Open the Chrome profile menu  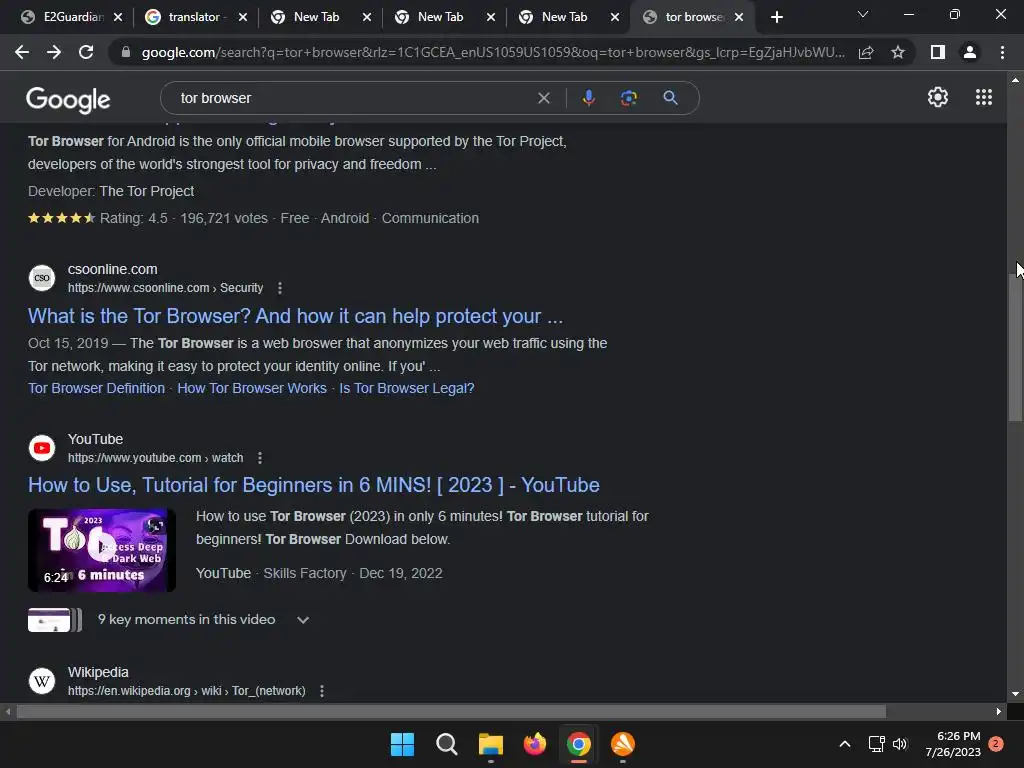click(x=970, y=52)
